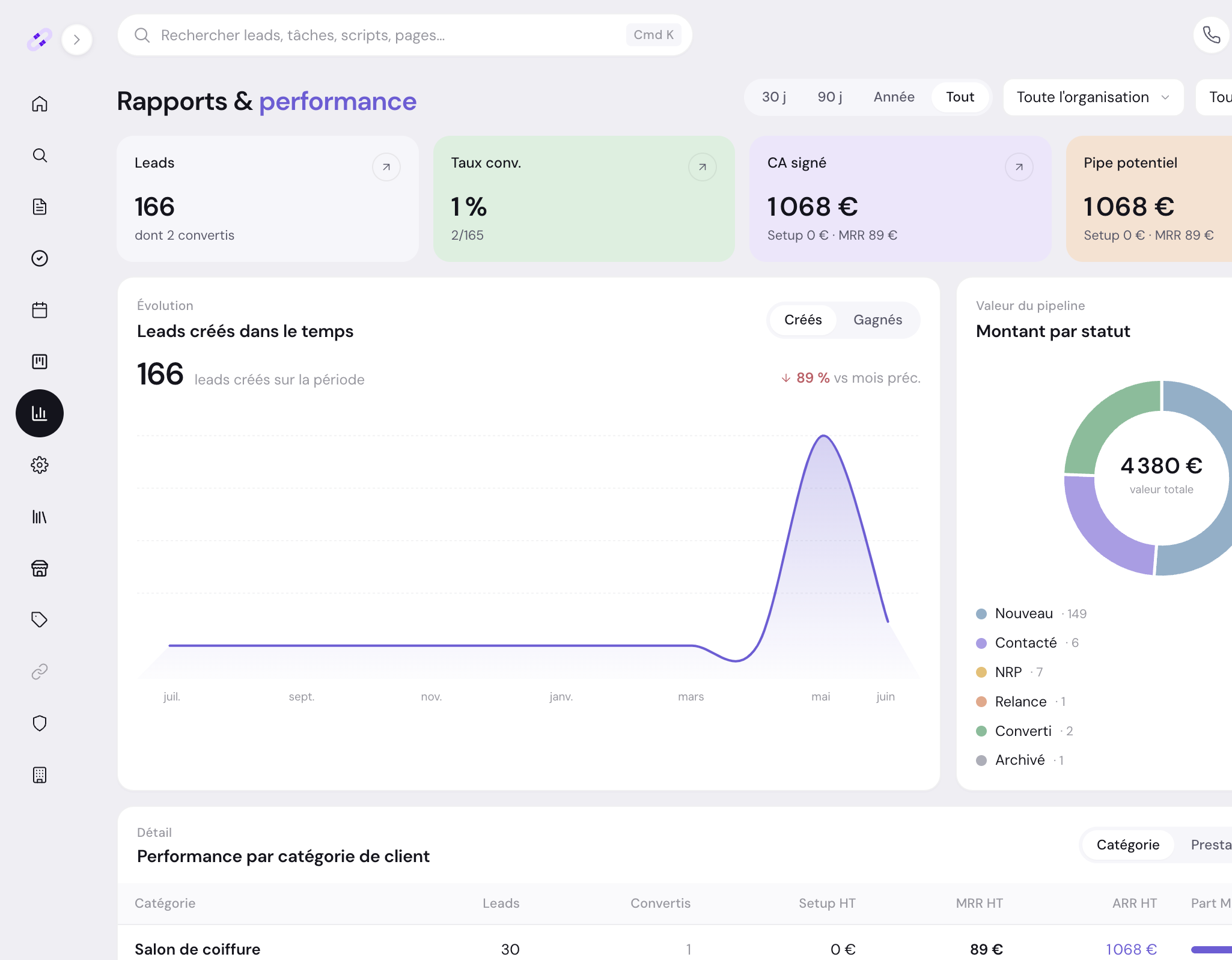Switch chart to Gagnés

point(877,320)
